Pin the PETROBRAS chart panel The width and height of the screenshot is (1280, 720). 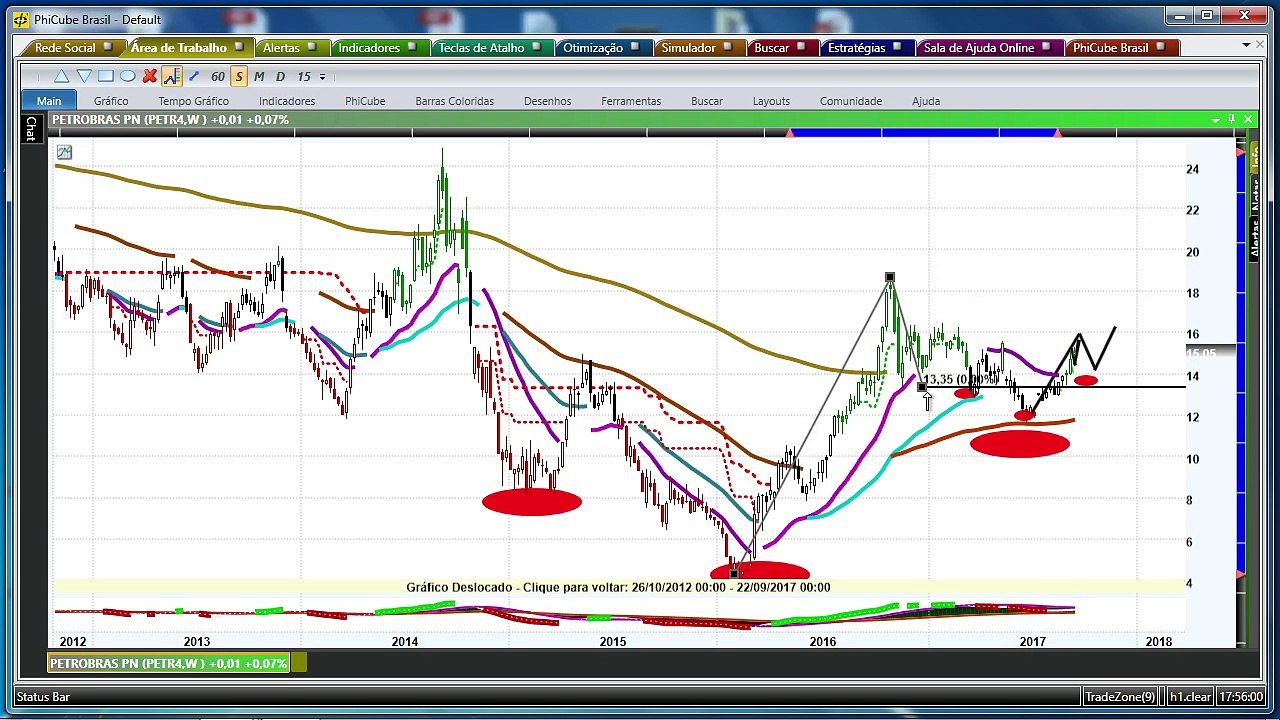(x=1231, y=120)
